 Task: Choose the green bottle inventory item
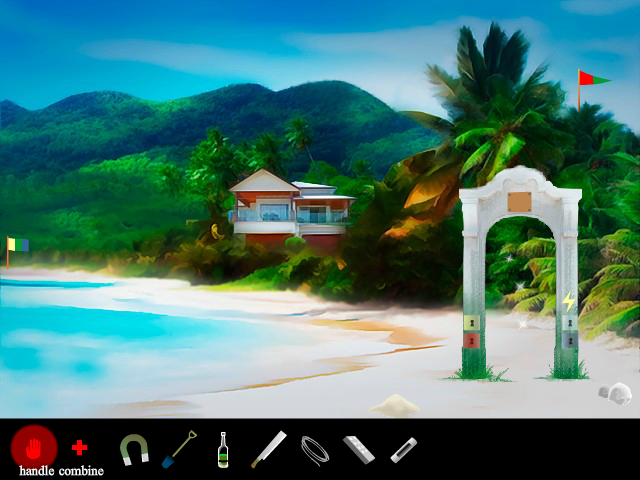[223, 450]
